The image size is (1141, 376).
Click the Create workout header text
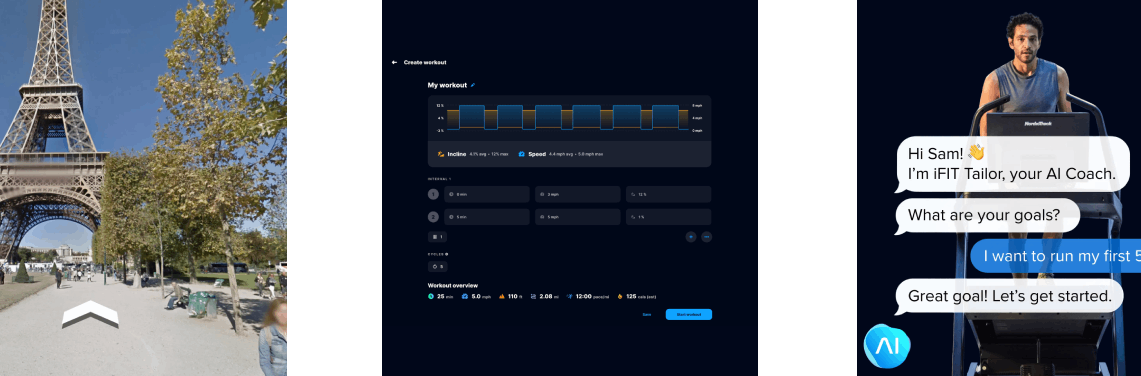[425, 63]
